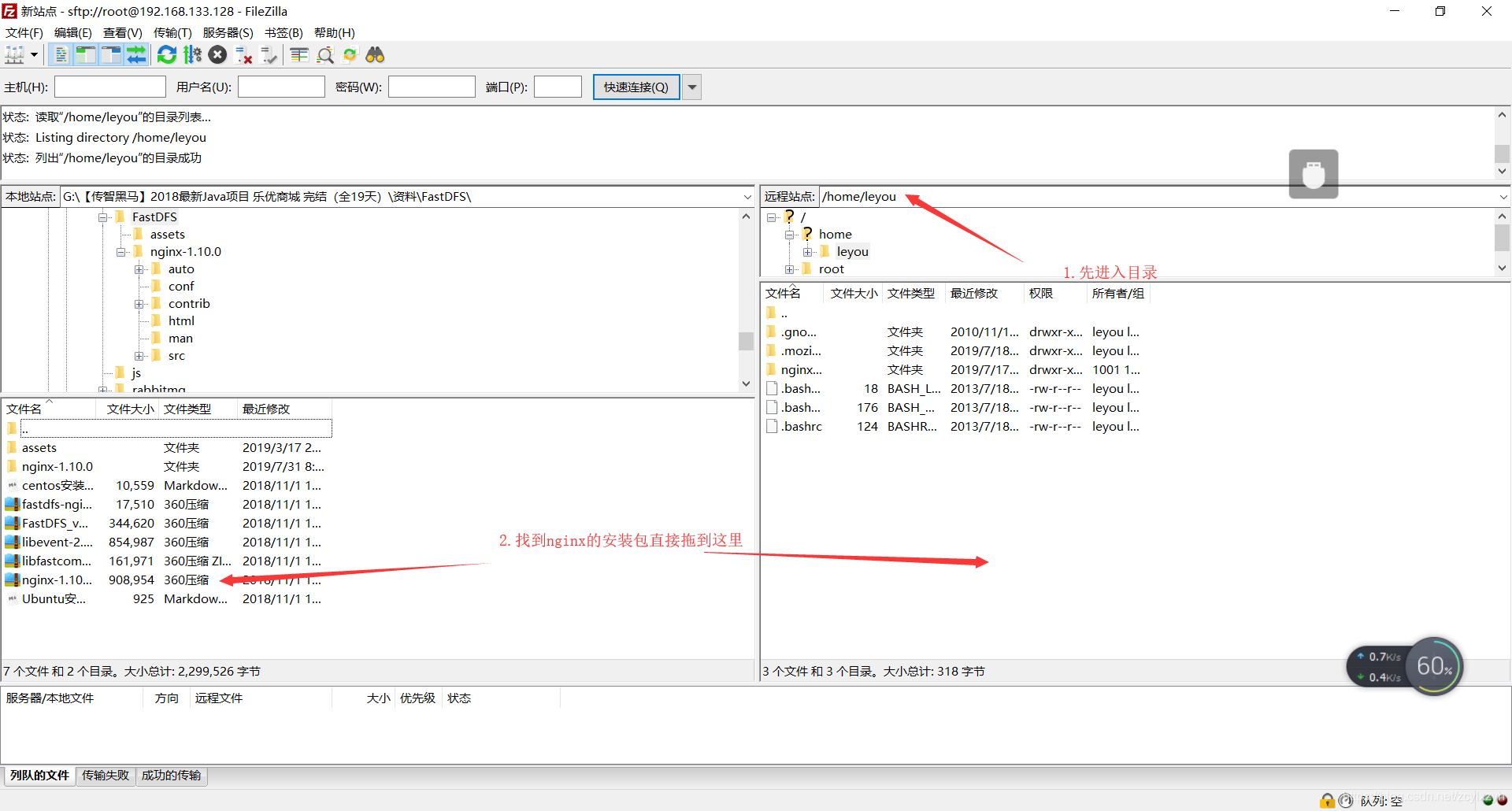
Task: Disconnect from the current server
Action: (x=244, y=54)
